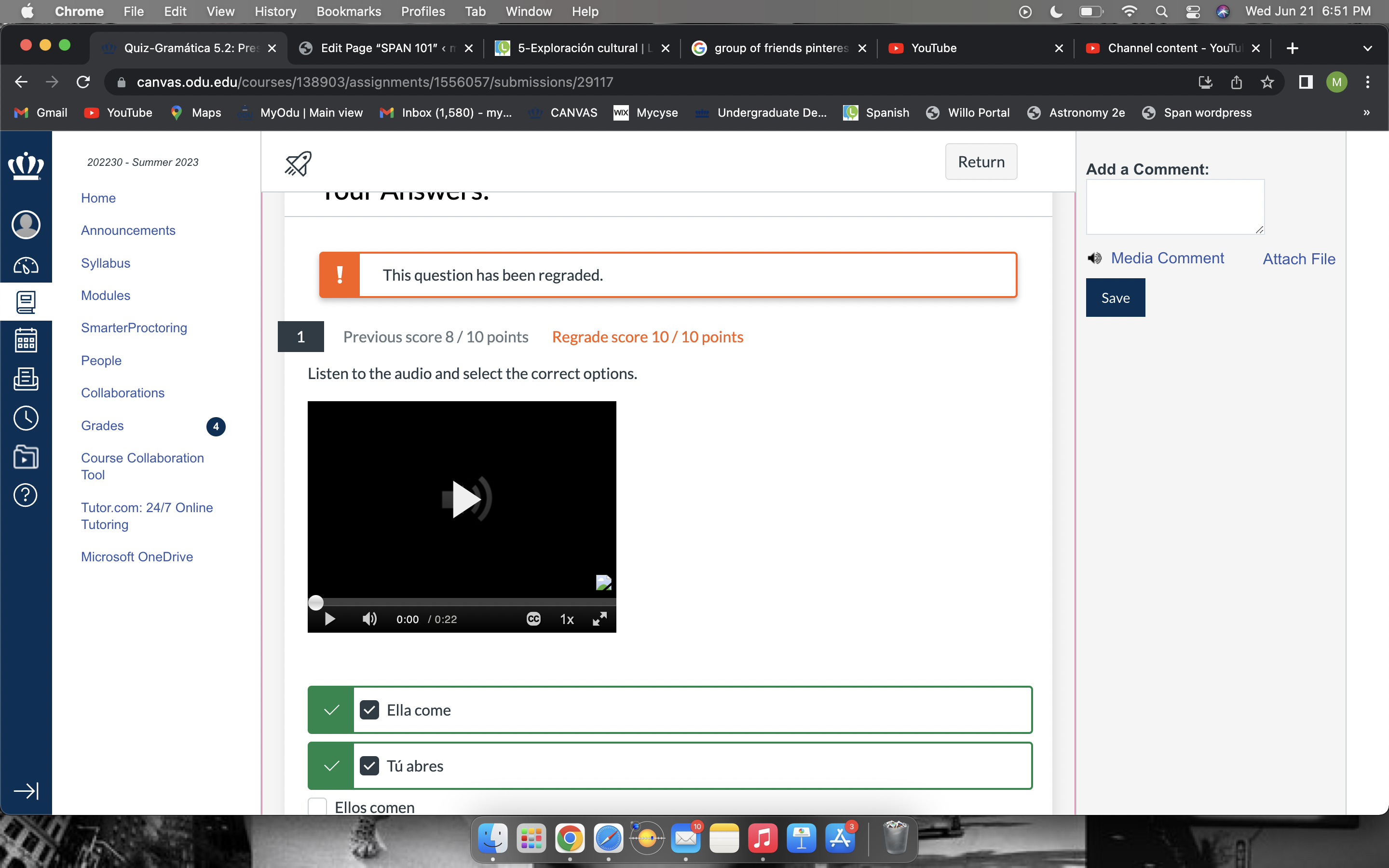Expand the Chrome tab search chevron

(x=1368, y=48)
